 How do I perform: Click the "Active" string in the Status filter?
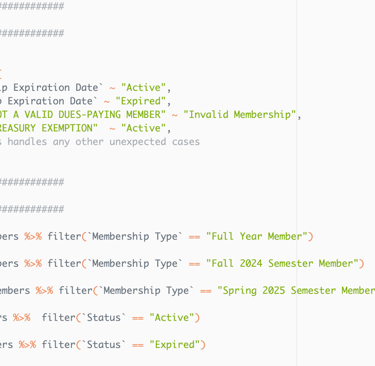(172, 317)
